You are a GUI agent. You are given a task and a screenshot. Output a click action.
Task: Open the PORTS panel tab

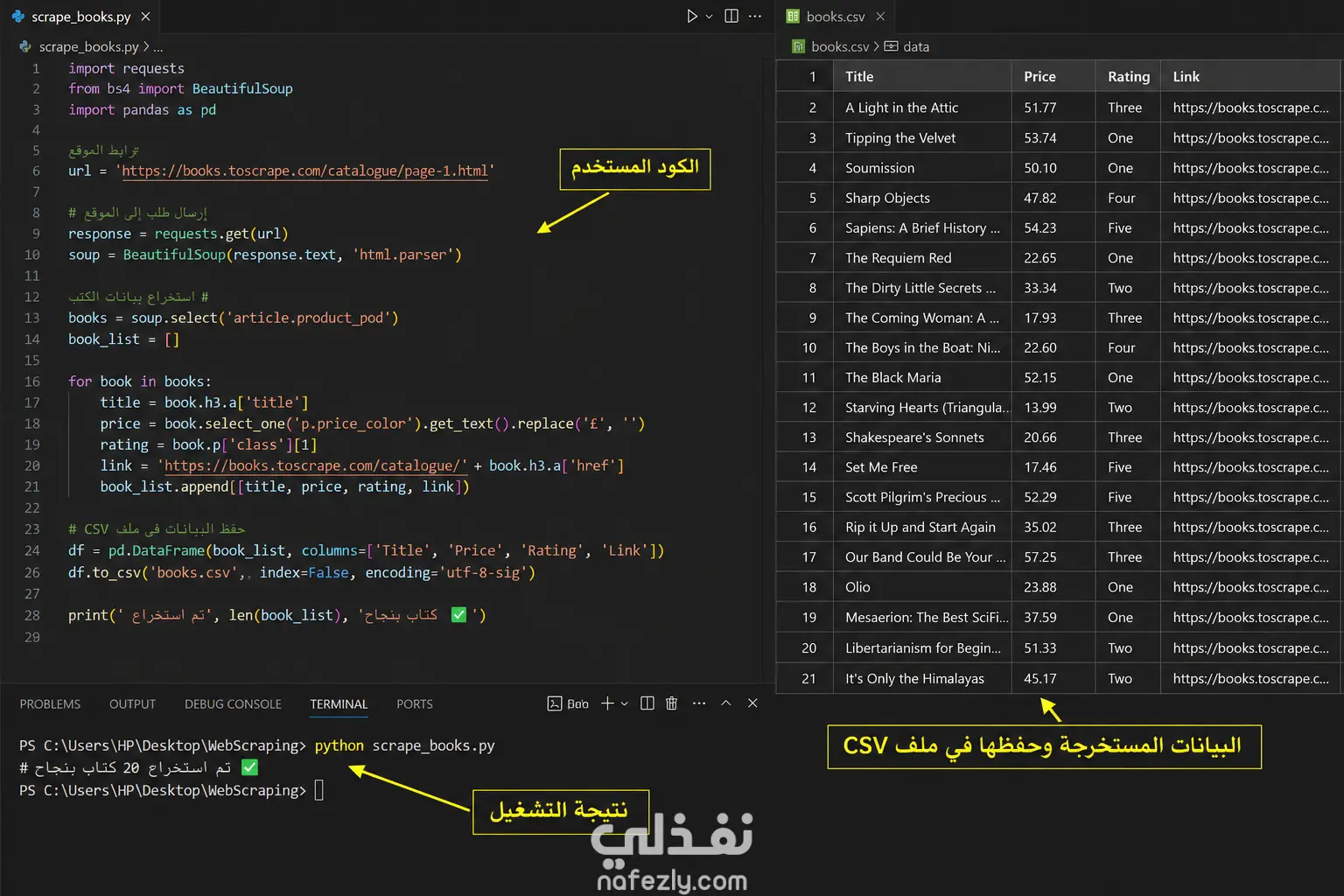click(x=414, y=704)
